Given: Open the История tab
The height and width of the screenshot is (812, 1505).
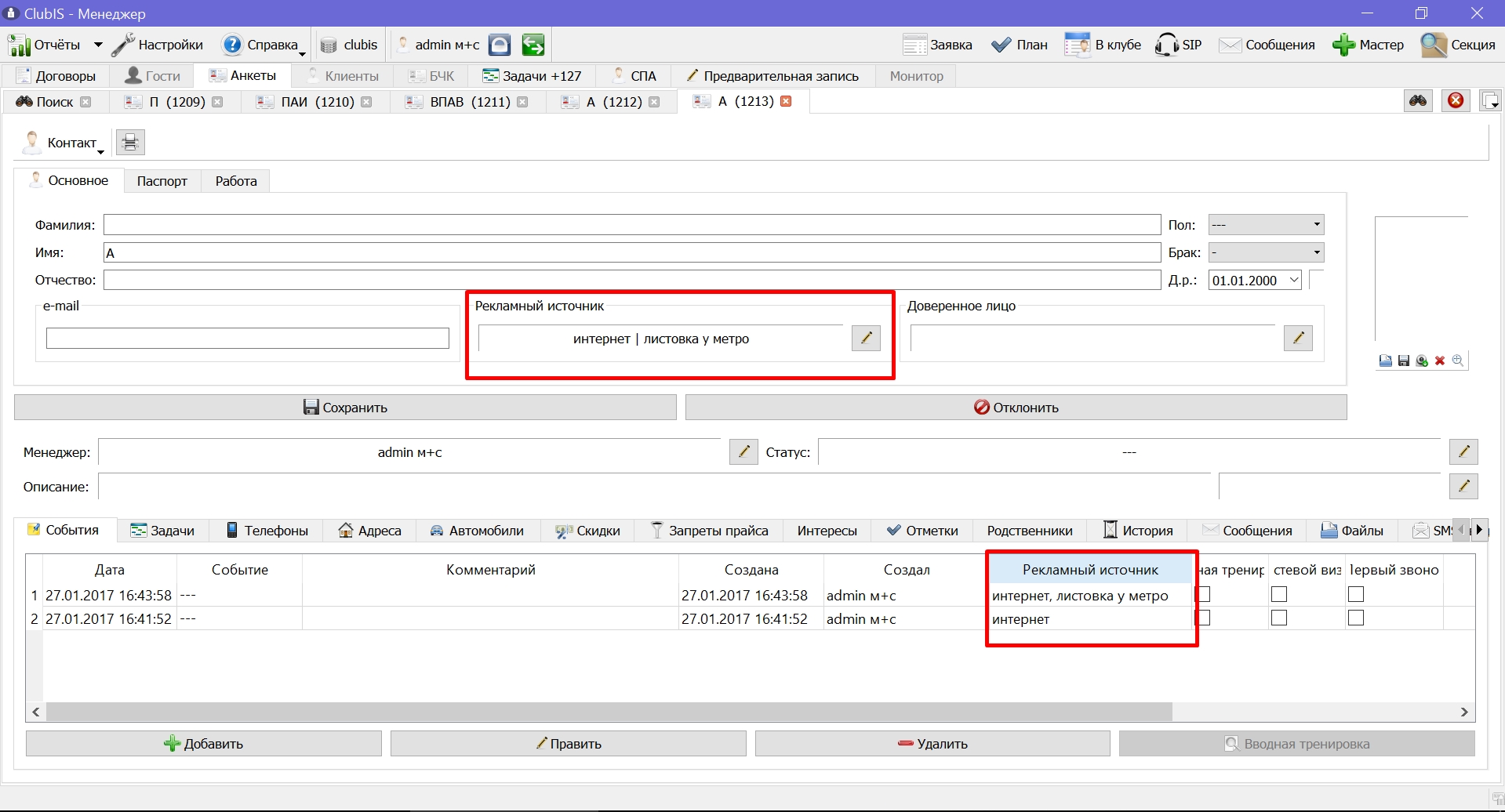Looking at the screenshot, I should (x=1138, y=531).
